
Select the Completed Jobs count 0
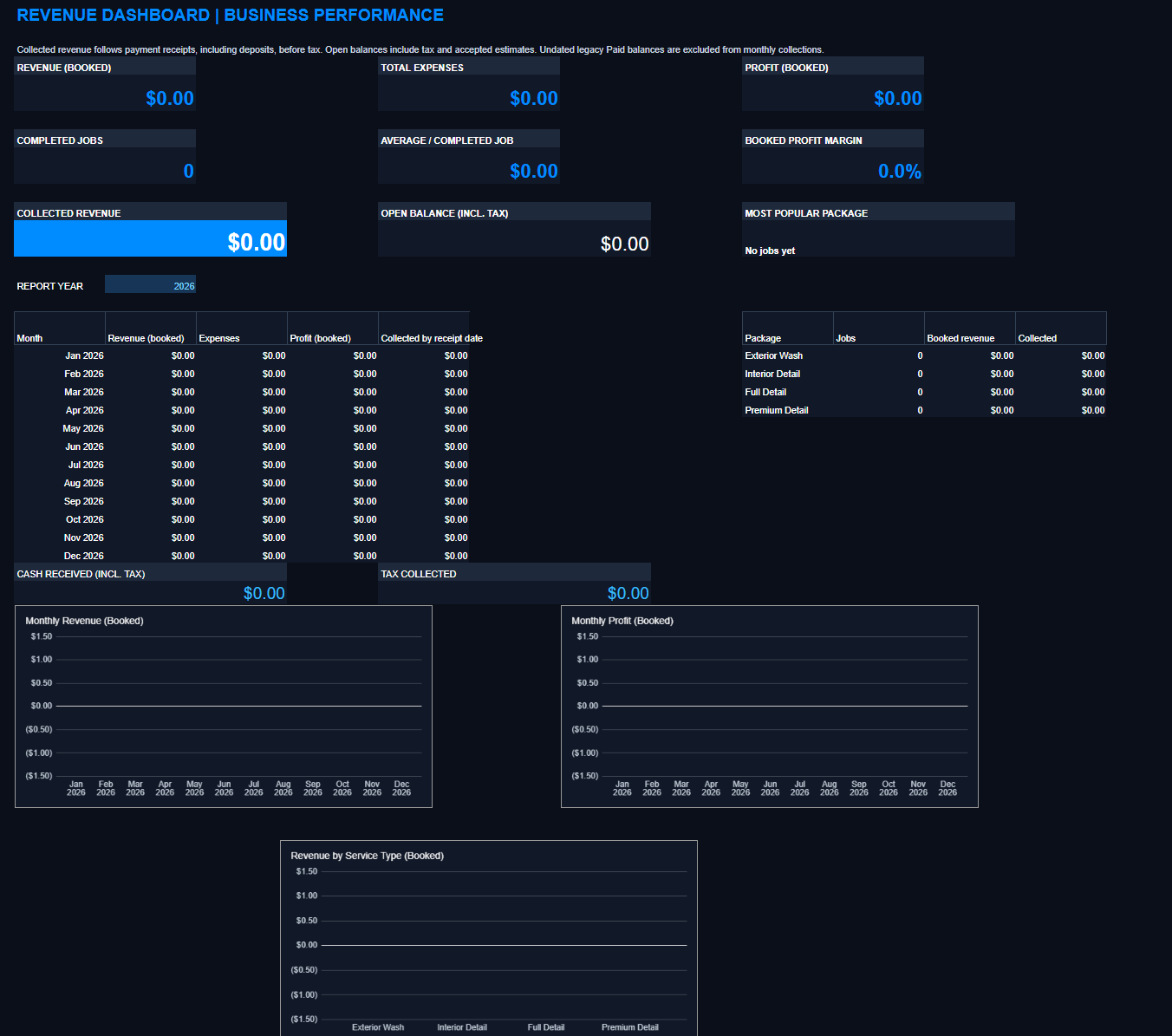click(x=188, y=171)
